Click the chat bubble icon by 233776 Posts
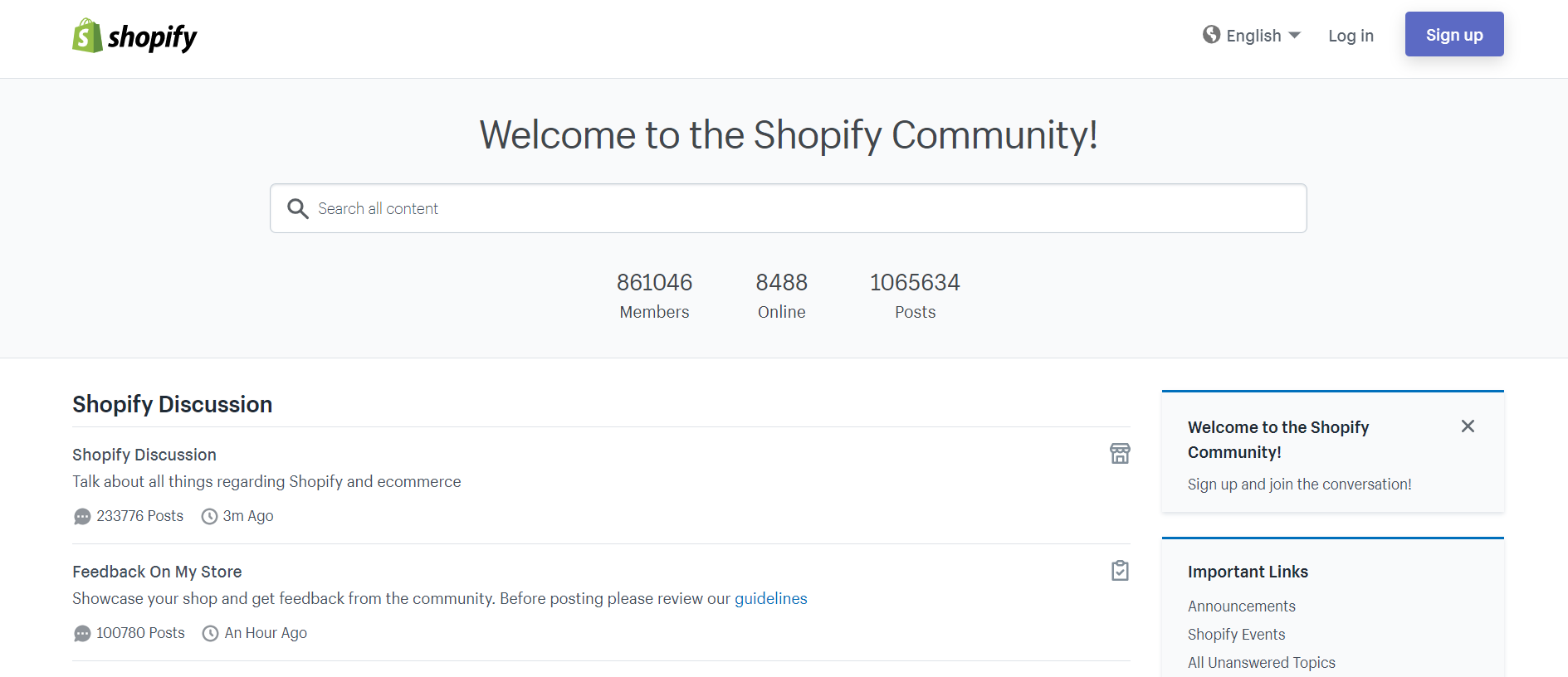Viewport: 1568px width, 677px height. pyautogui.click(x=82, y=517)
